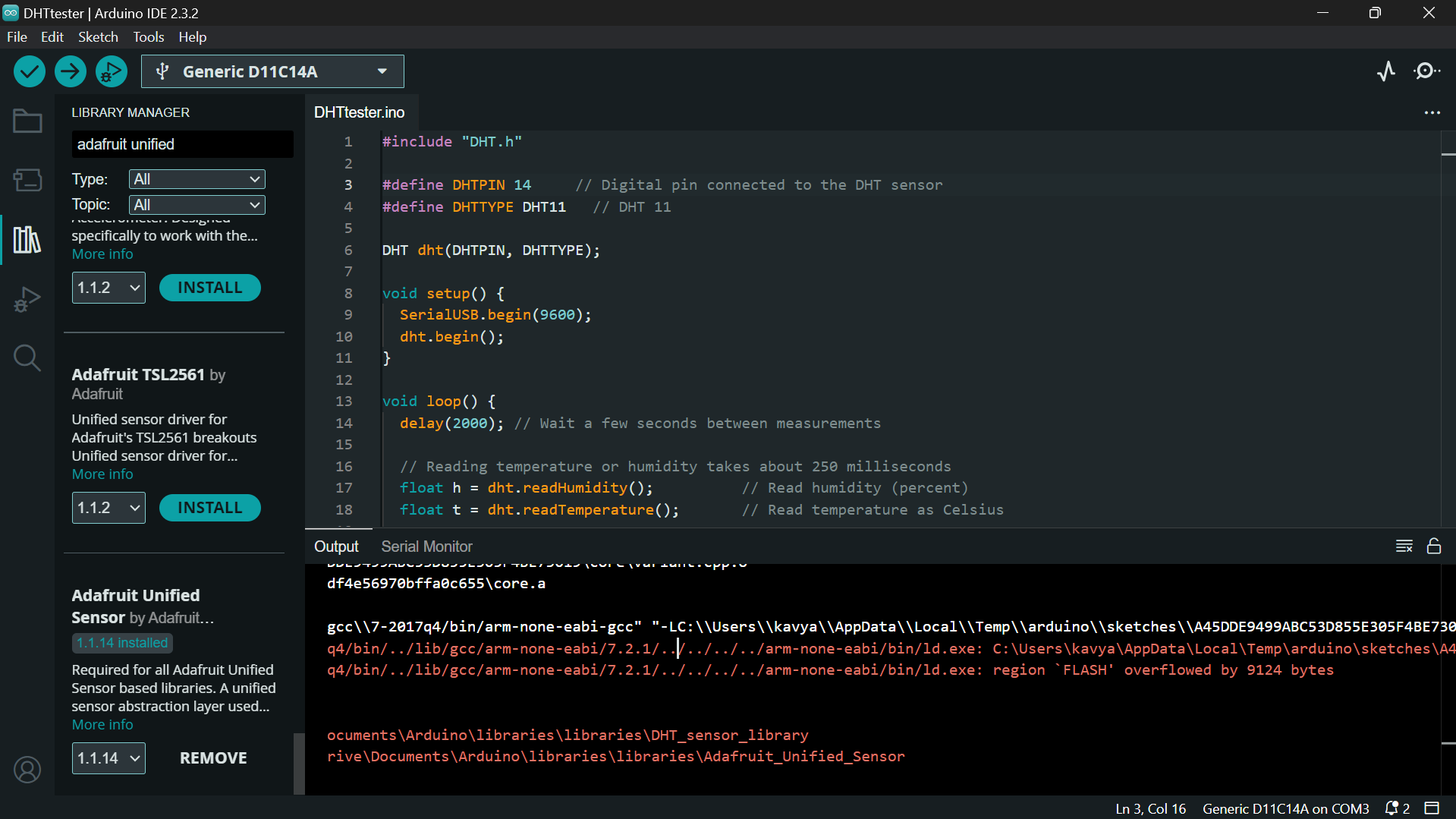Viewport: 1456px width, 819px height.
Task: Click the library search field
Action: 182,144
